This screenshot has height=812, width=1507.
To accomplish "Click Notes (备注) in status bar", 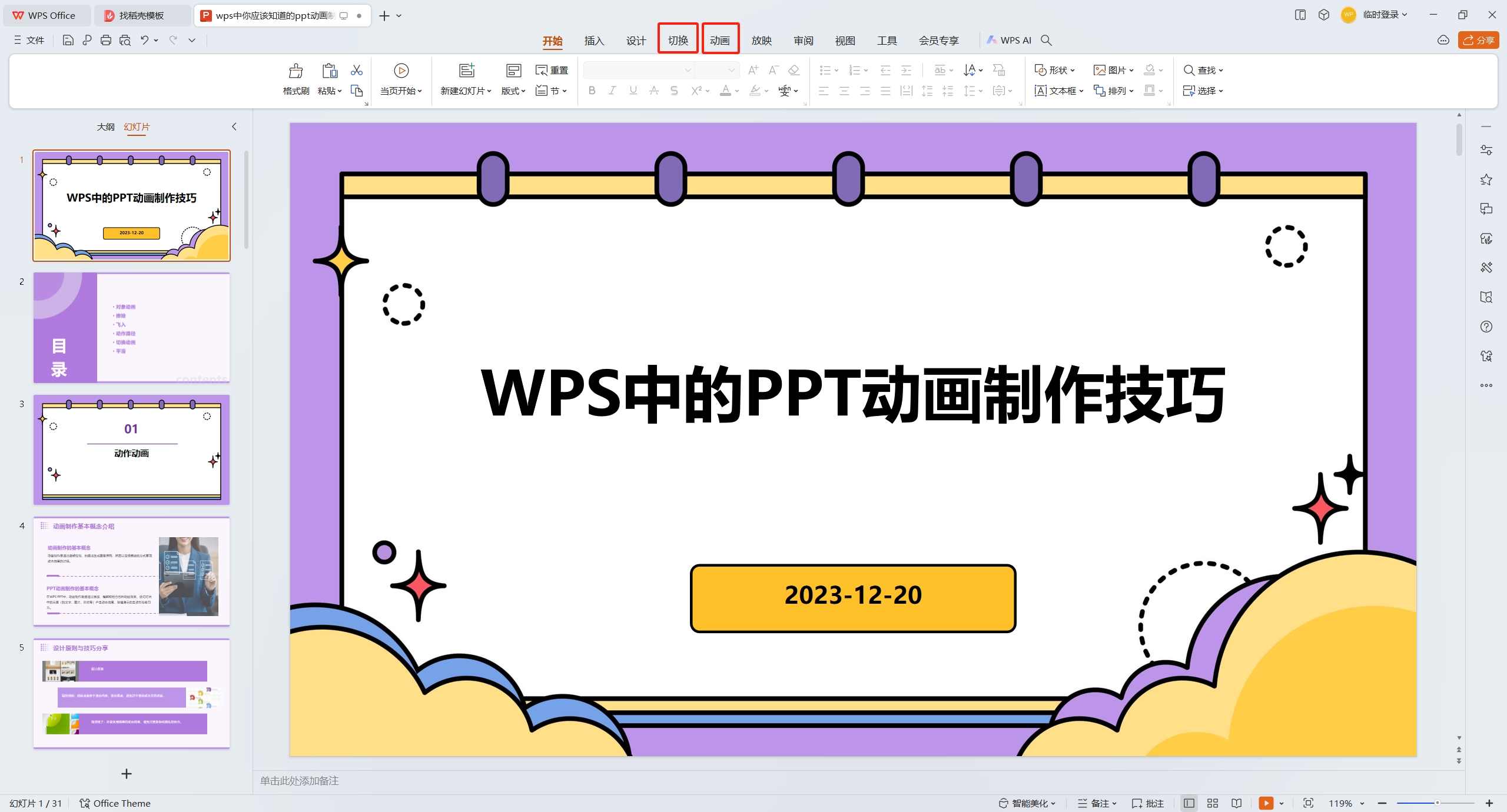I will pyautogui.click(x=1097, y=803).
